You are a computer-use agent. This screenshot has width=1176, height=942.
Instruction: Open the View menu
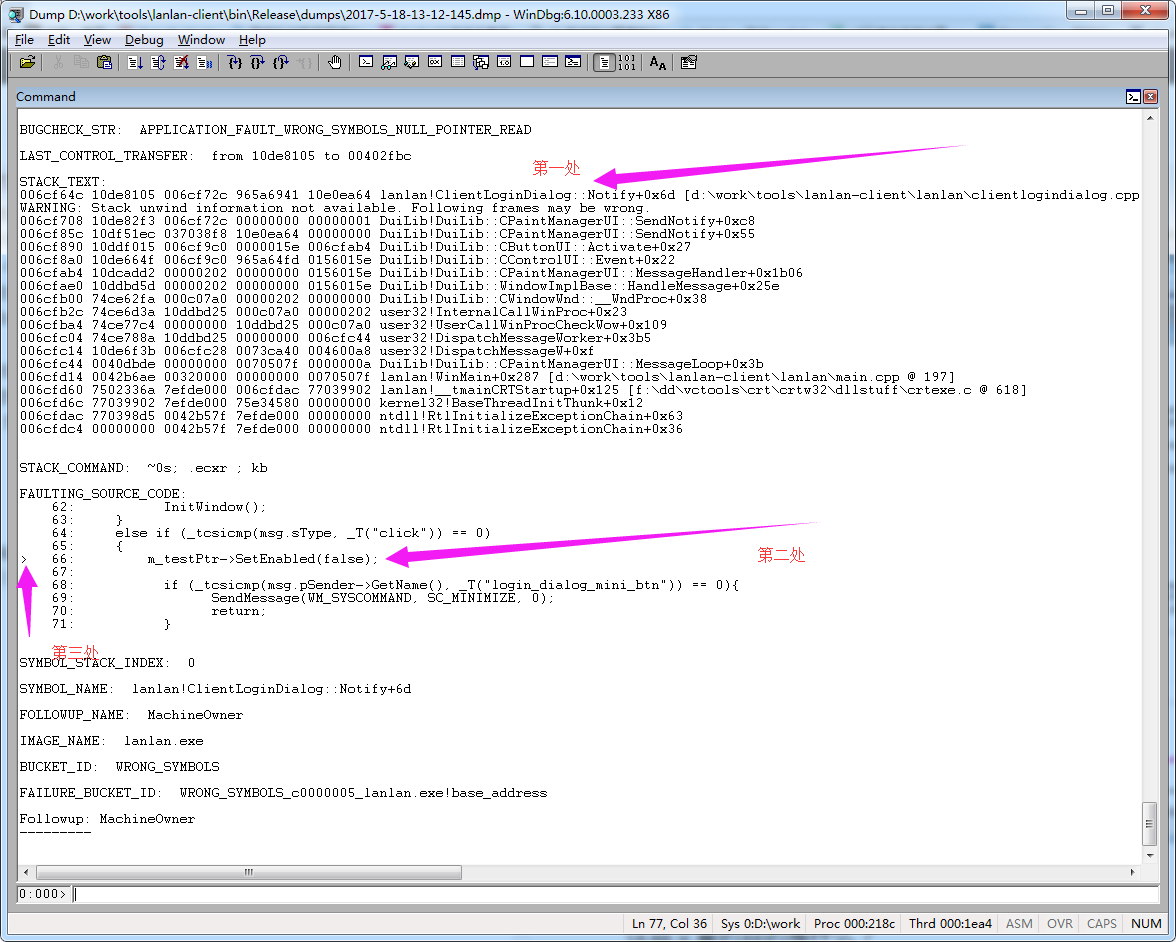[97, 40]
